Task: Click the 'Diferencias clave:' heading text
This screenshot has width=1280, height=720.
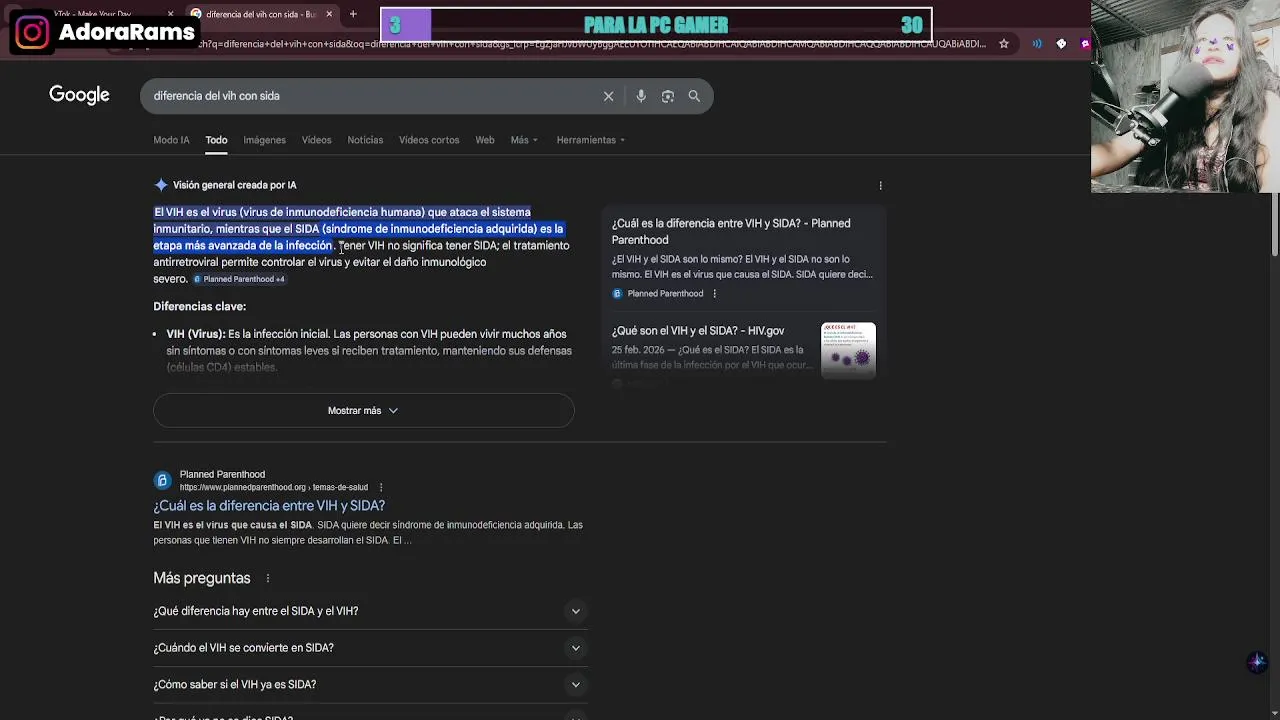Action: 199,307
